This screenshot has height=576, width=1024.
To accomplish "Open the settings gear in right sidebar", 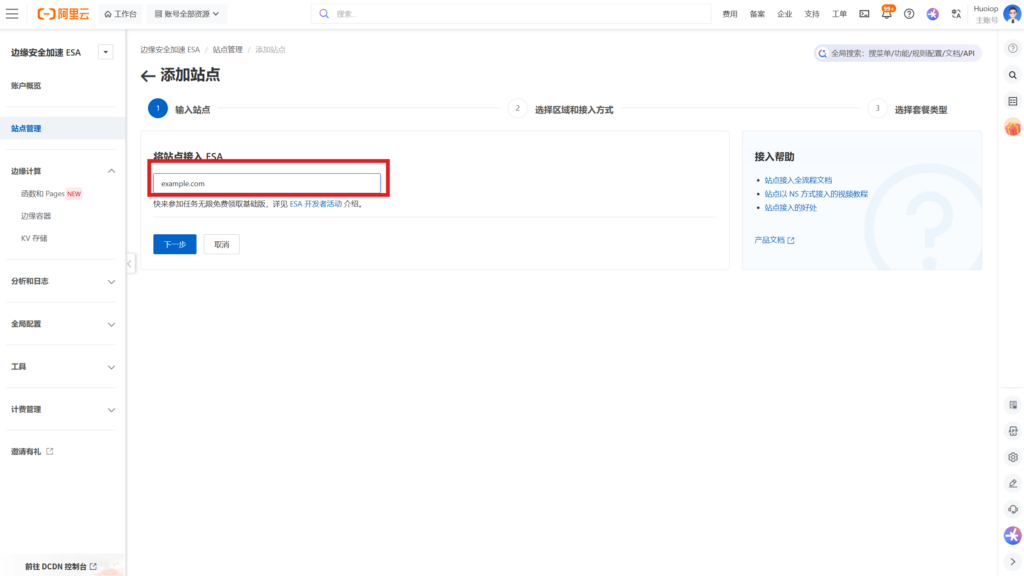I will [1012, 457].
